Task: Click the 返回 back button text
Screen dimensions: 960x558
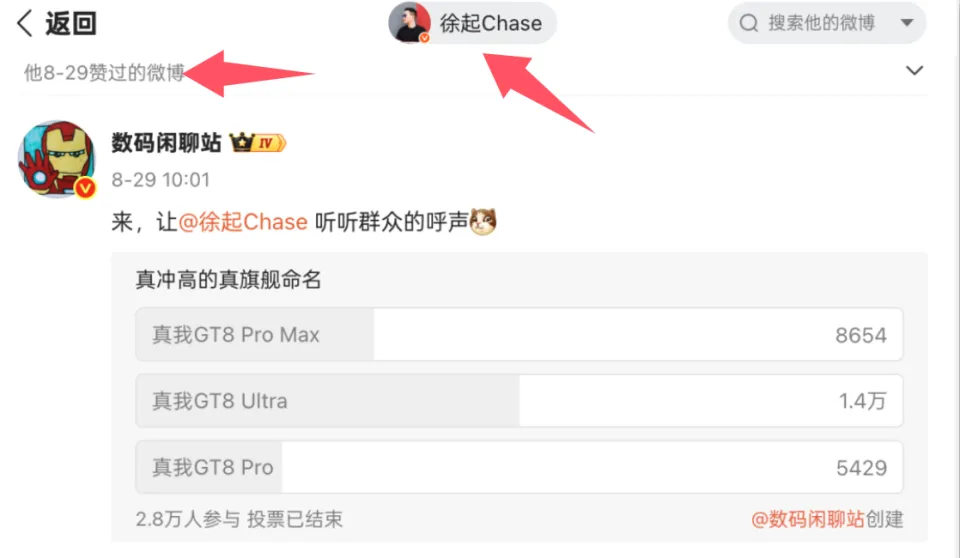Action: click(x=71, y=23)
